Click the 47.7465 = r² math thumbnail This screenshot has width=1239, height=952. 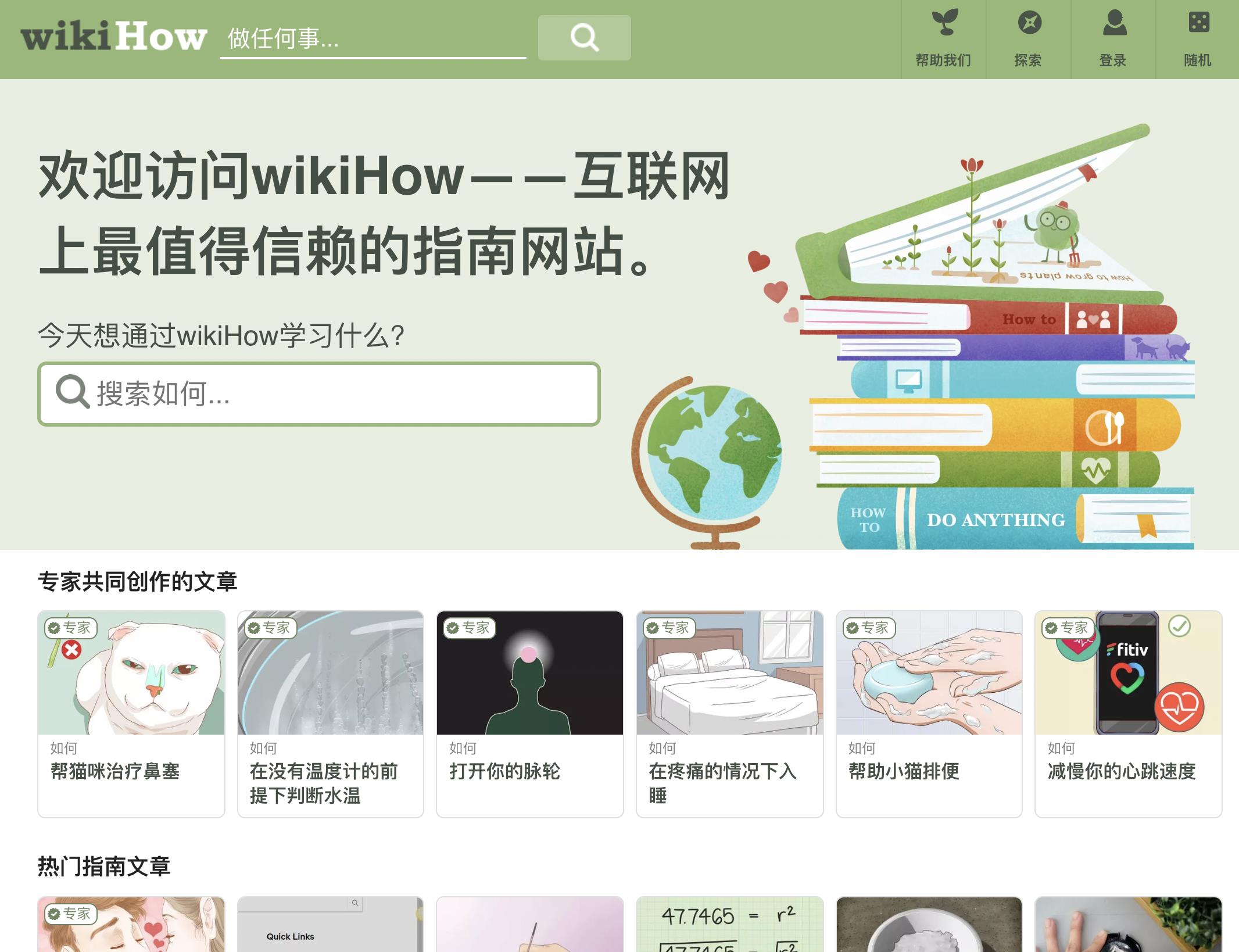pos(730,925)
